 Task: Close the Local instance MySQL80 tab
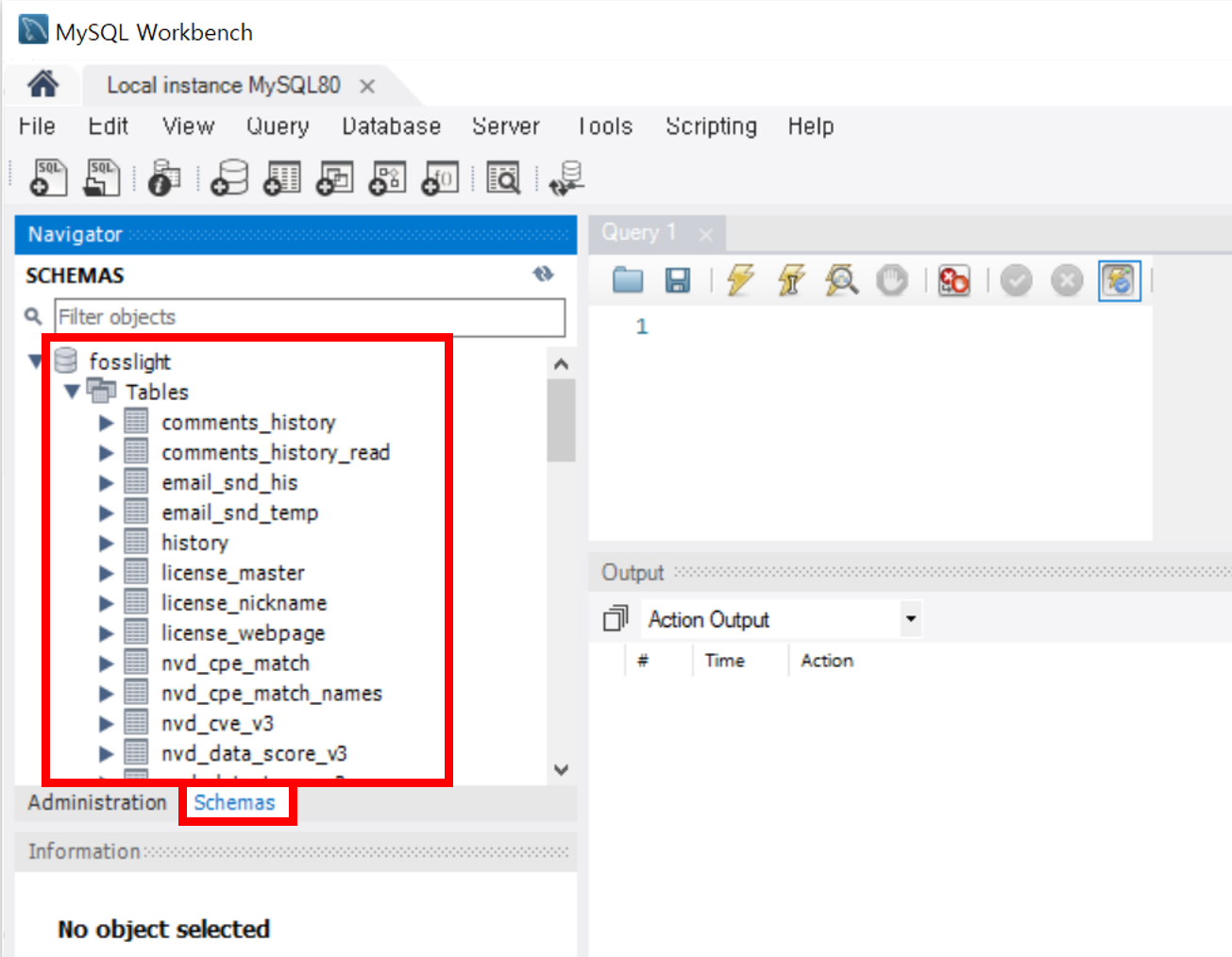pyautogui.click(x=367, y=86)
